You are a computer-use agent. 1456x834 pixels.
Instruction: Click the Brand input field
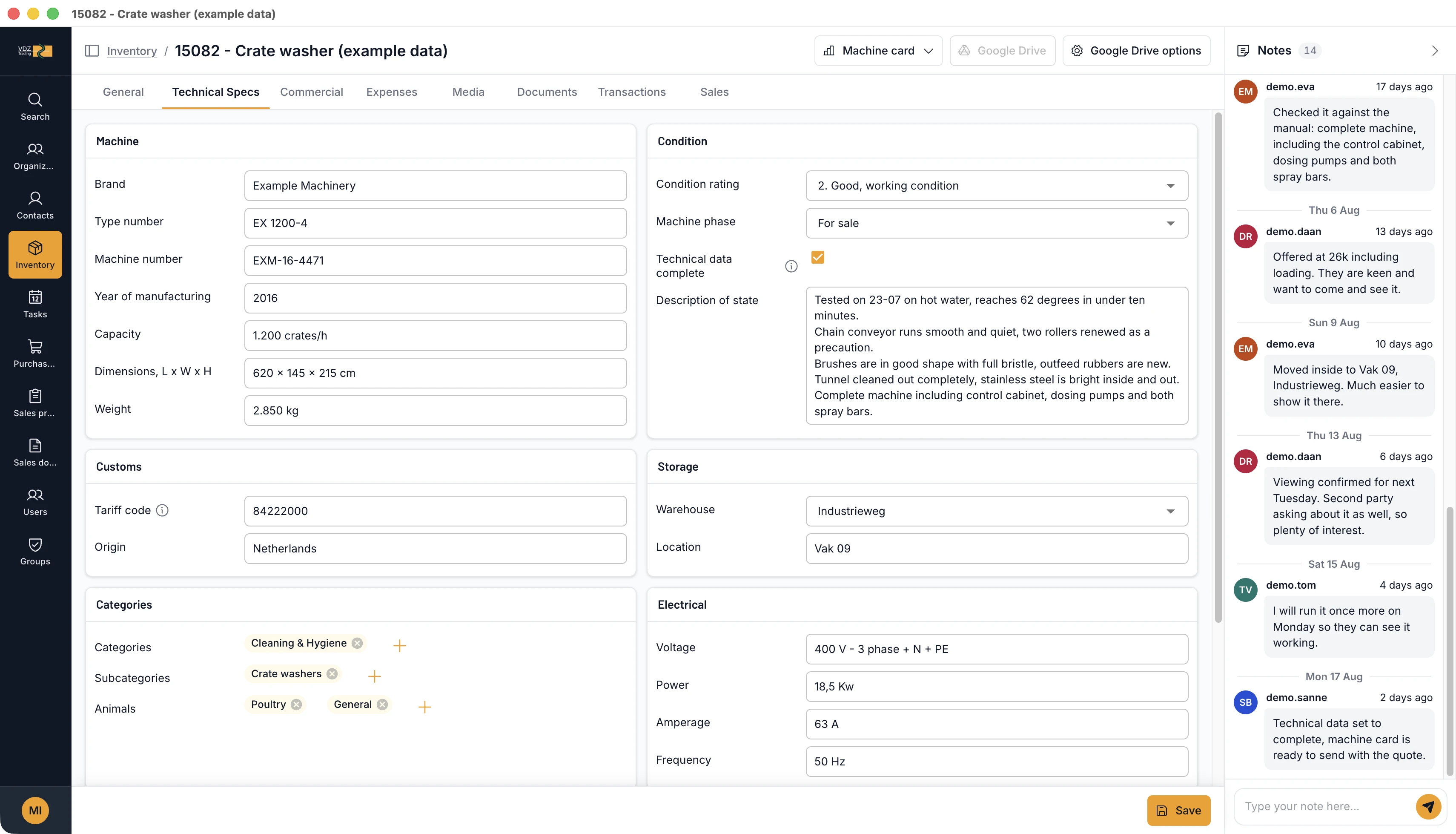coord(435,186)
